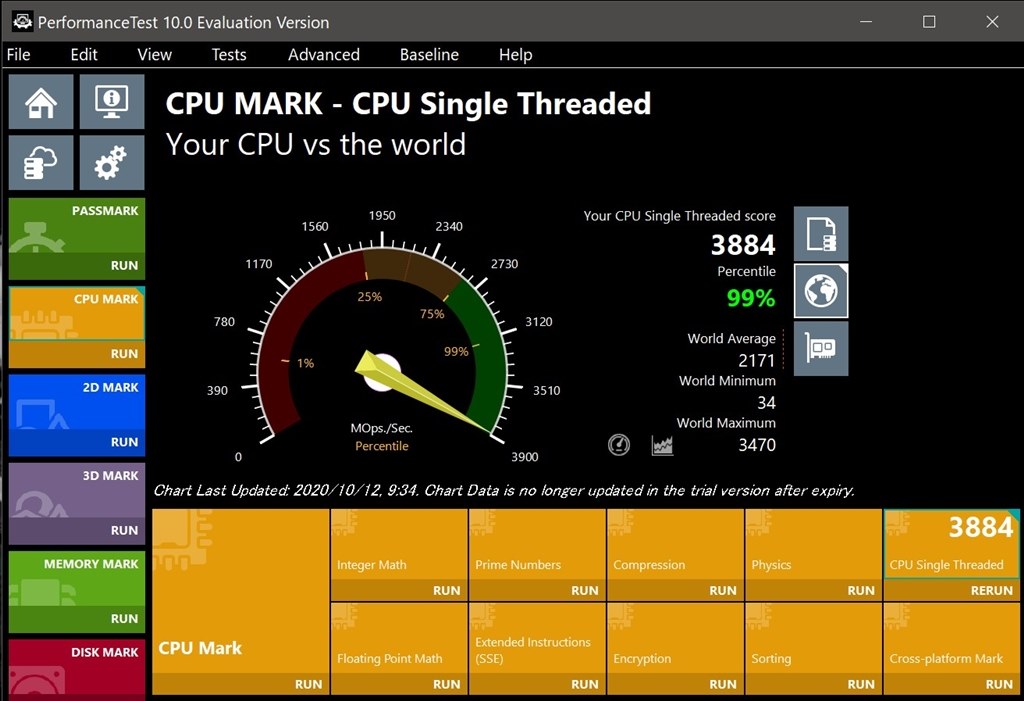
Task: Select the Extended Instructions (SSE) tile
Action: point(537,638)
